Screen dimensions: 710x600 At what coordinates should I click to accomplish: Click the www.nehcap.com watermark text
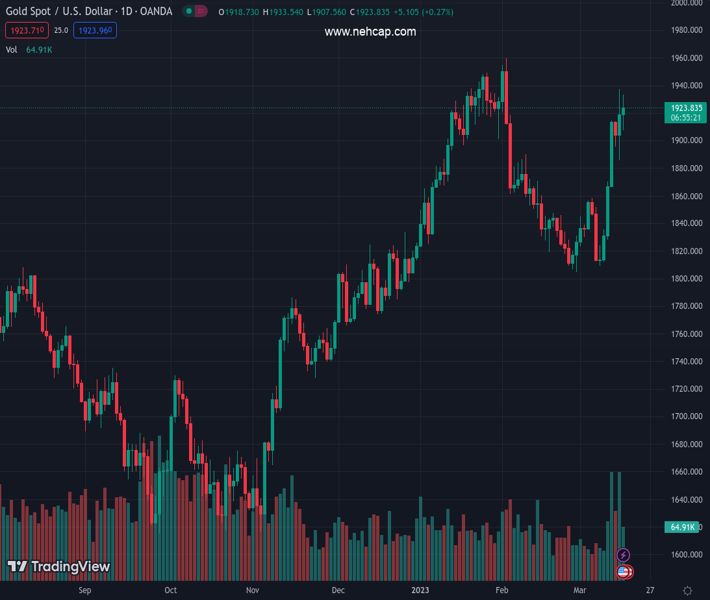coord(370,32)
